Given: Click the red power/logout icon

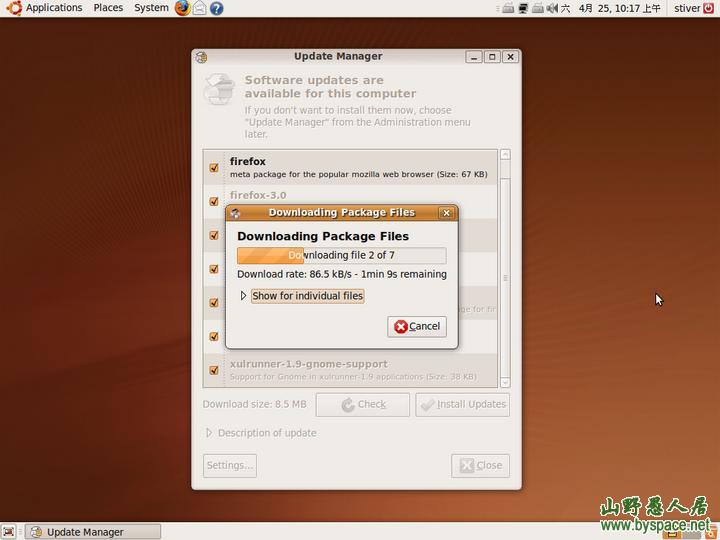Looking at the screenshot, I should tap(709, 8).
